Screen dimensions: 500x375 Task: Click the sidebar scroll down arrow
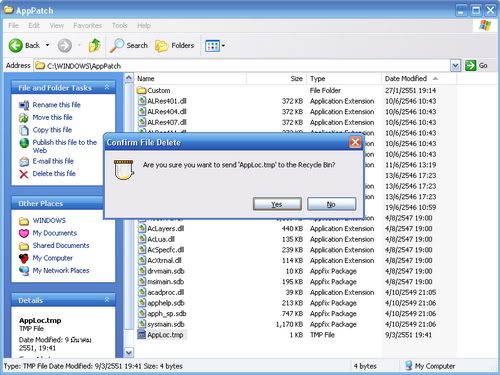click(x=129, y=352)
